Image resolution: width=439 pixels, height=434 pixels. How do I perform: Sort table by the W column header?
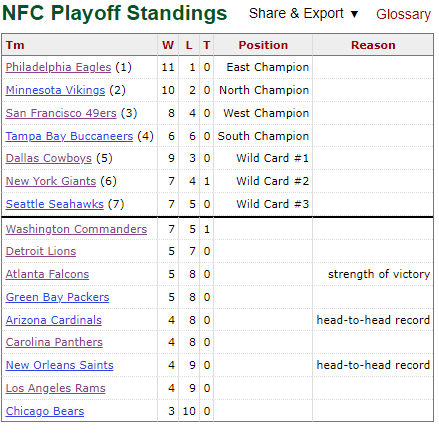point(168,45)
